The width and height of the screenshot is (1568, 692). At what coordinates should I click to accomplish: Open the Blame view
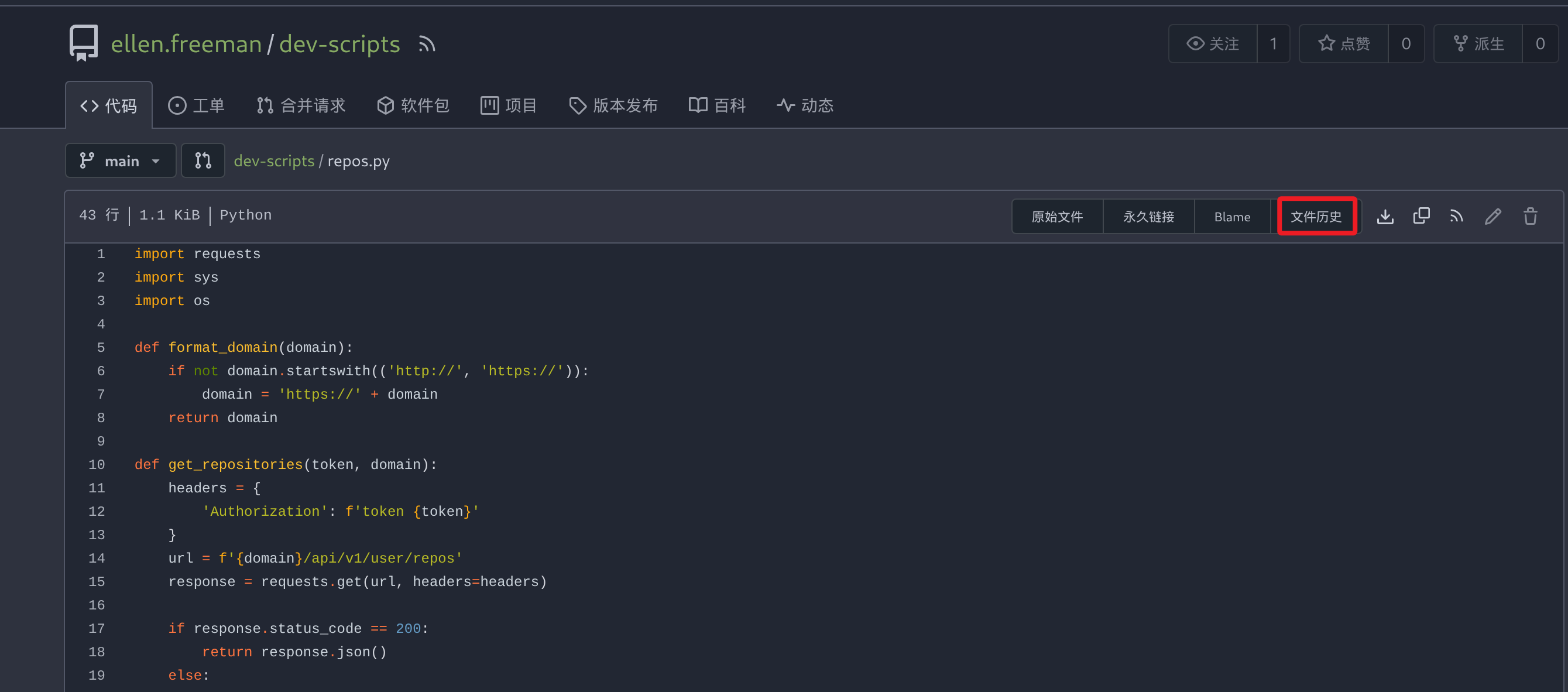(1231, 216)
